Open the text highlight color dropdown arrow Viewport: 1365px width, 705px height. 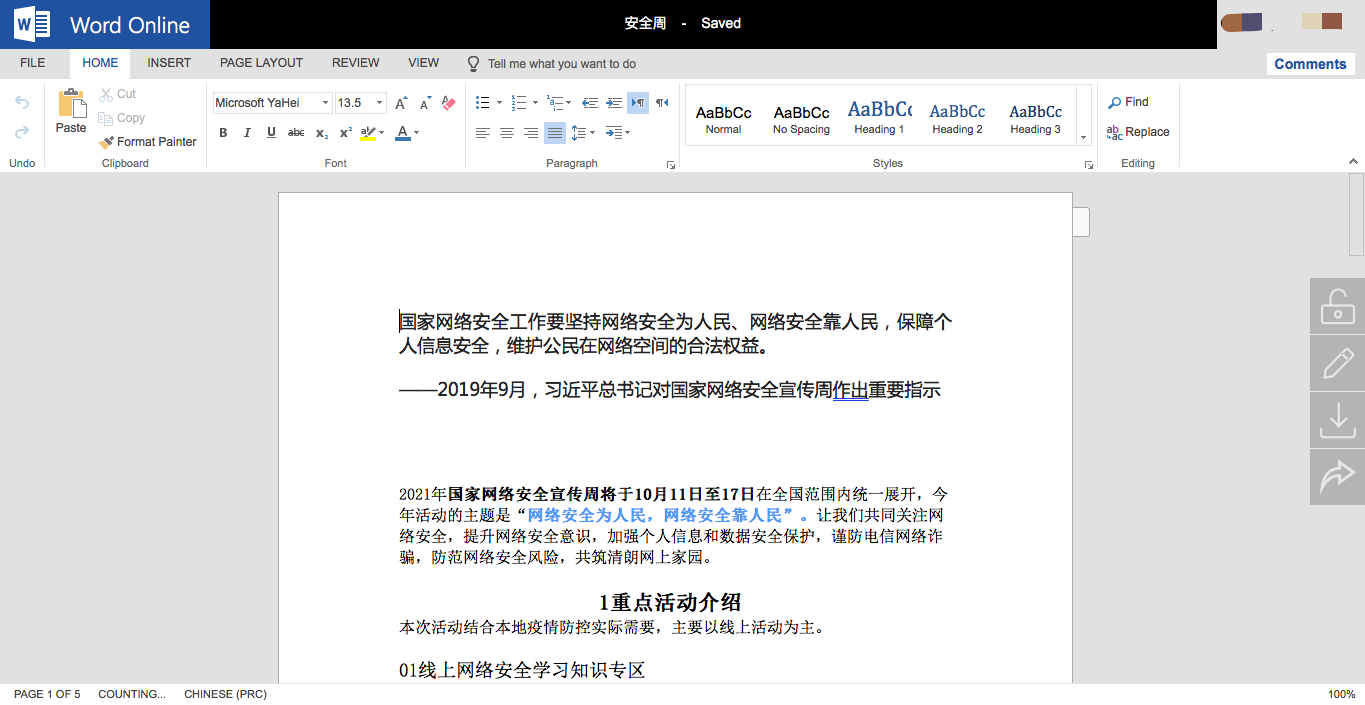(384, 133)
